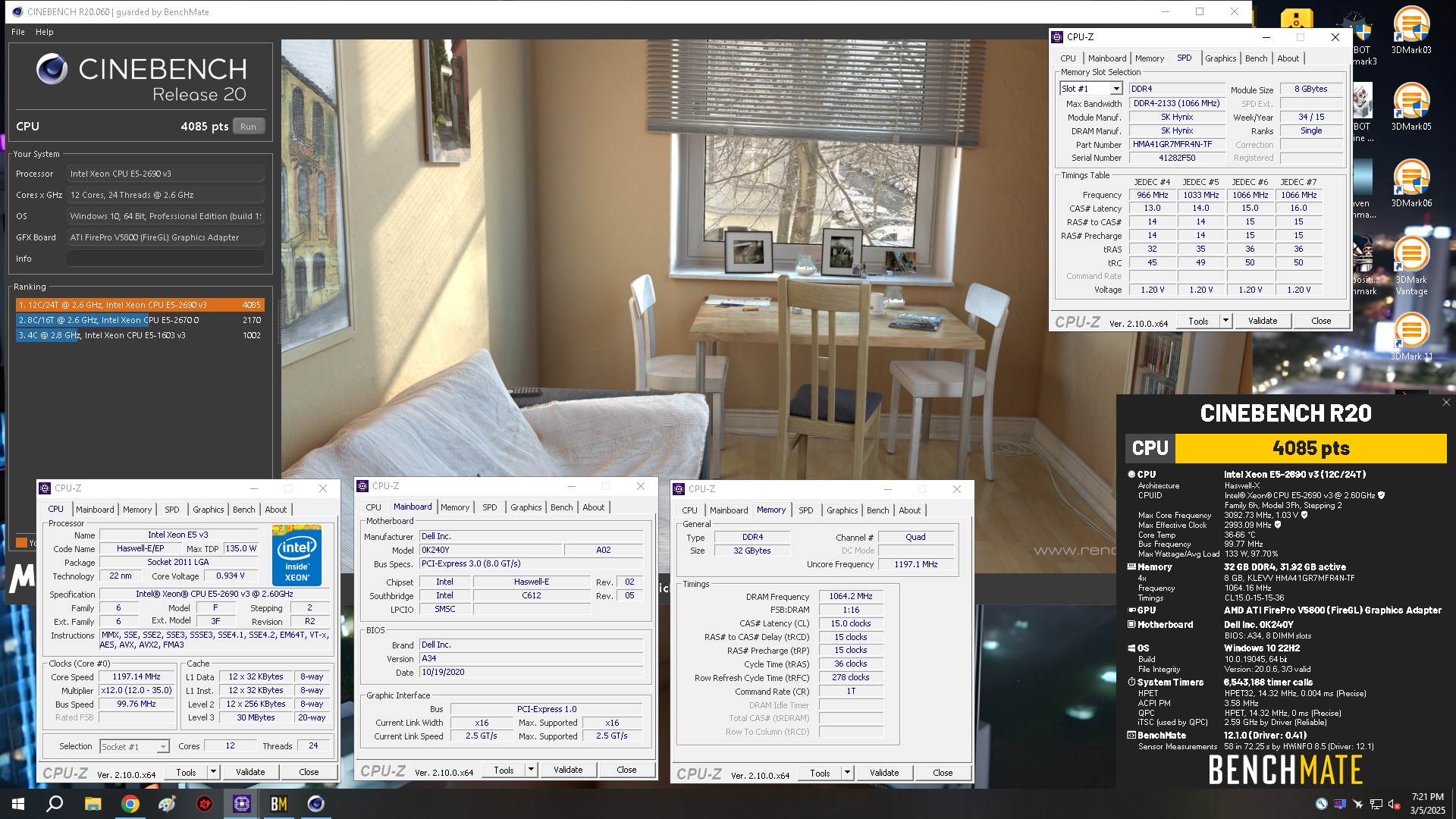Viewport: 1456px width, 819px height.
Task: Open SPD tab in Mainboard CPU-Z window
Action: pos(490,507)
